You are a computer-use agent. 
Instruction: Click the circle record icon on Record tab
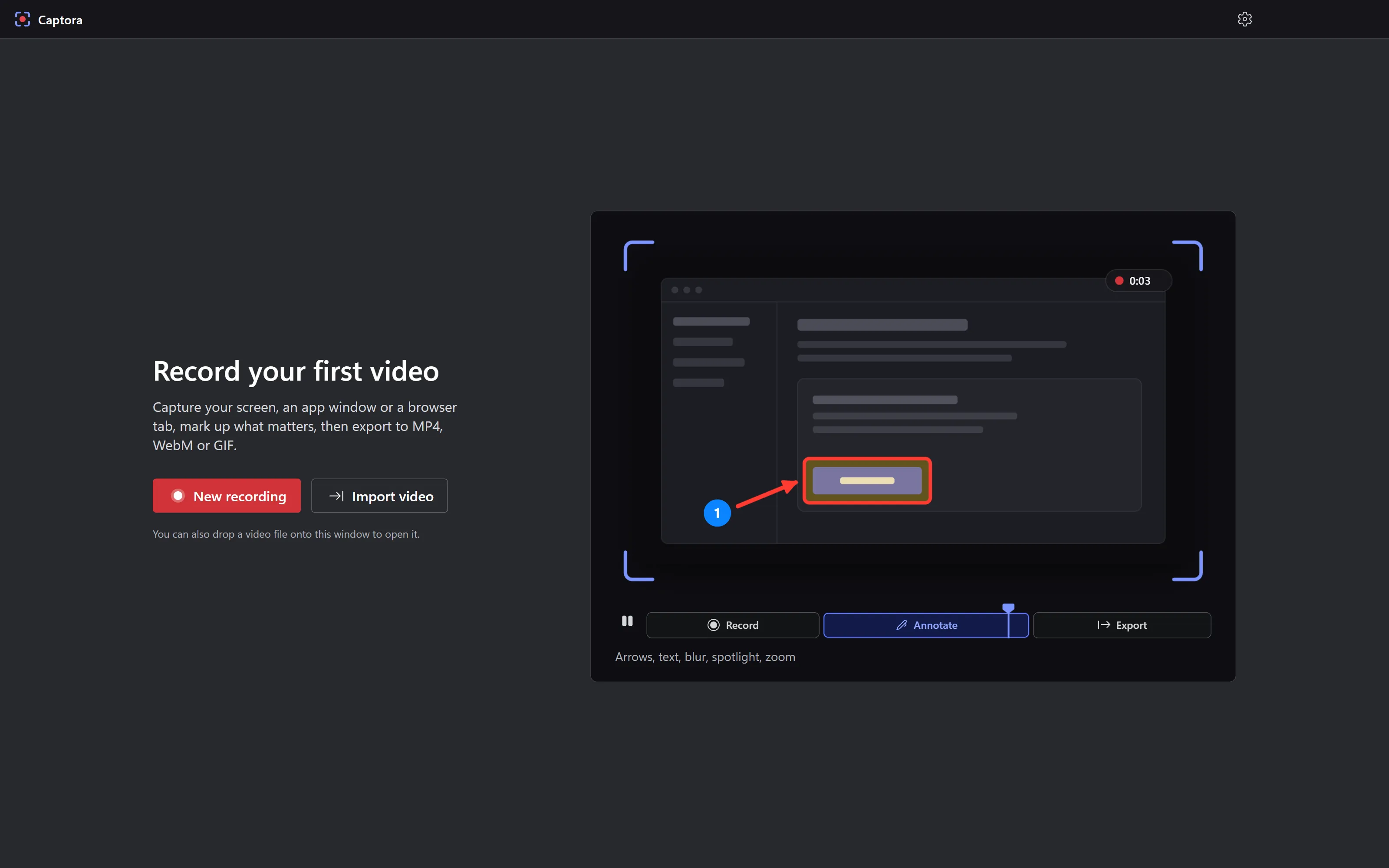pyautogui.click(x=714, y=625)
